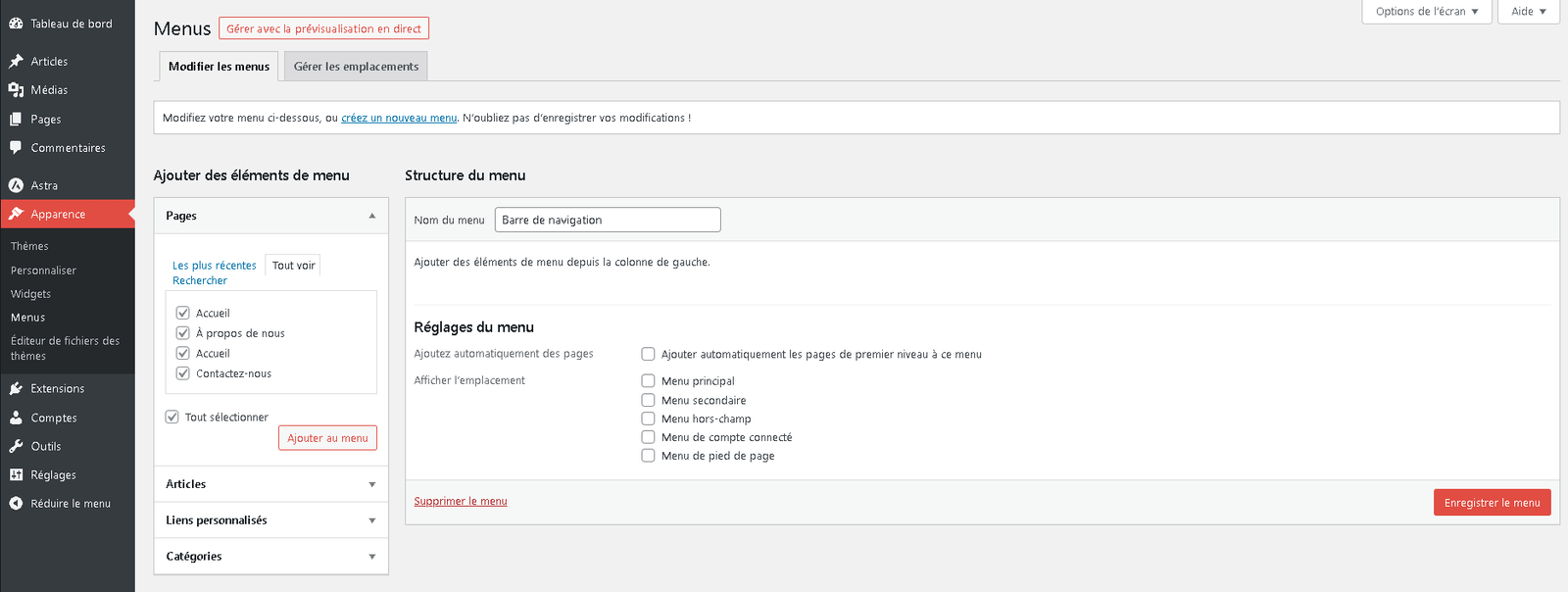Screen dimensions: 1568x592
Task: Open the Tableau de bord dashboard icon
Action: tap(17, 22)
